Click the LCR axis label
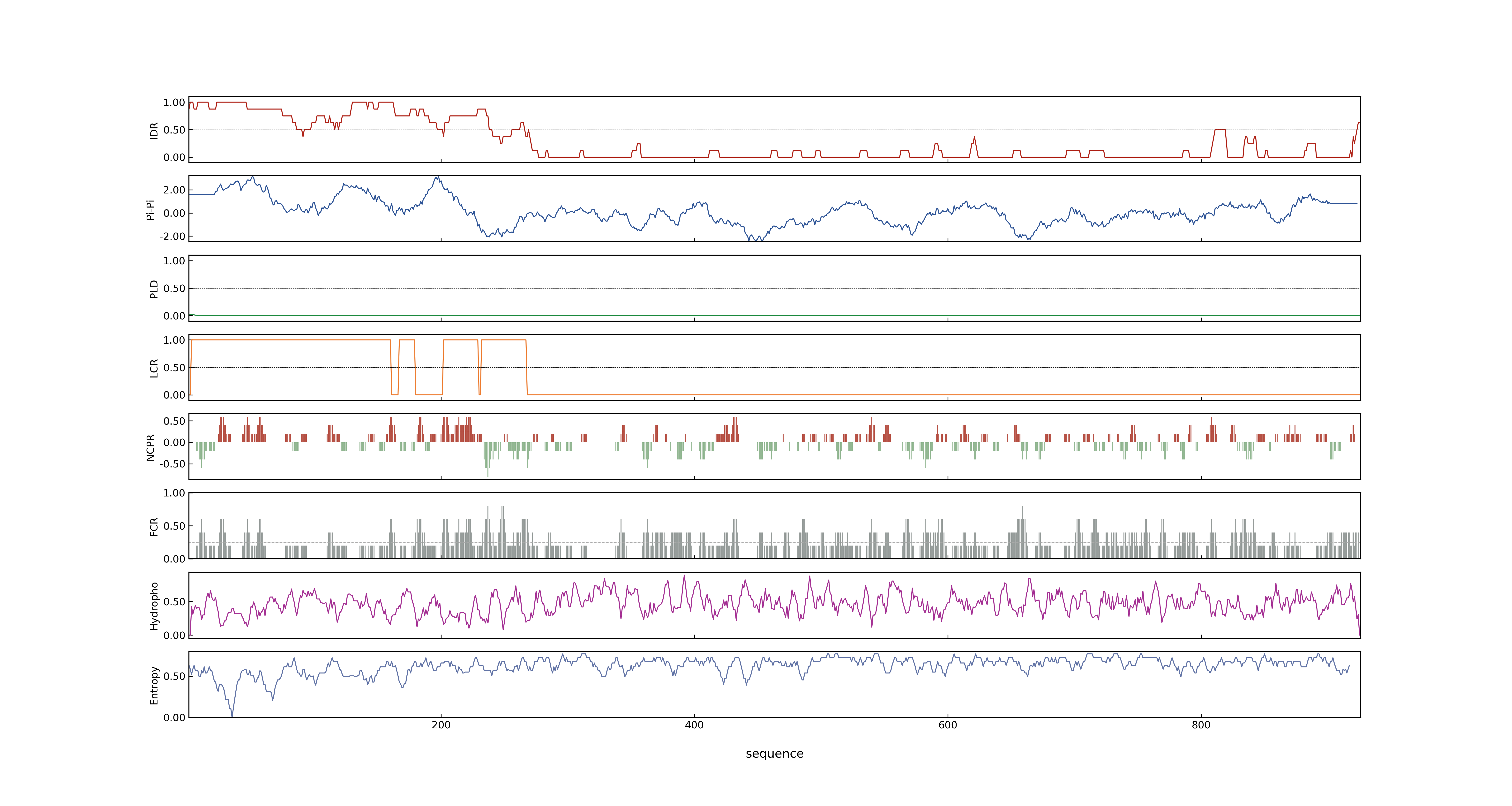Screen dimensions: 1512x806 (x=154, y=368)
